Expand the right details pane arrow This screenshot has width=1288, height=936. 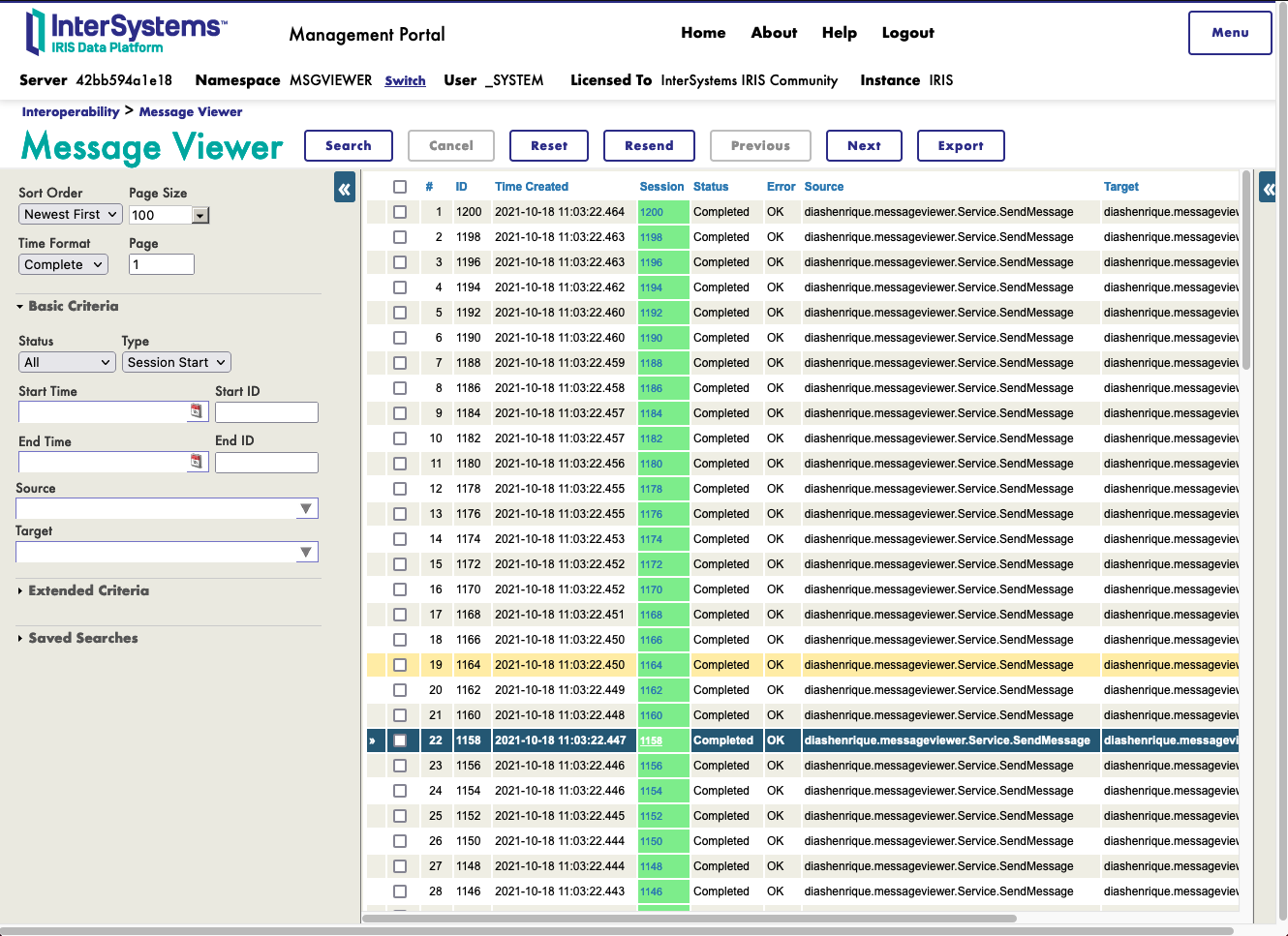point(1269,188)
